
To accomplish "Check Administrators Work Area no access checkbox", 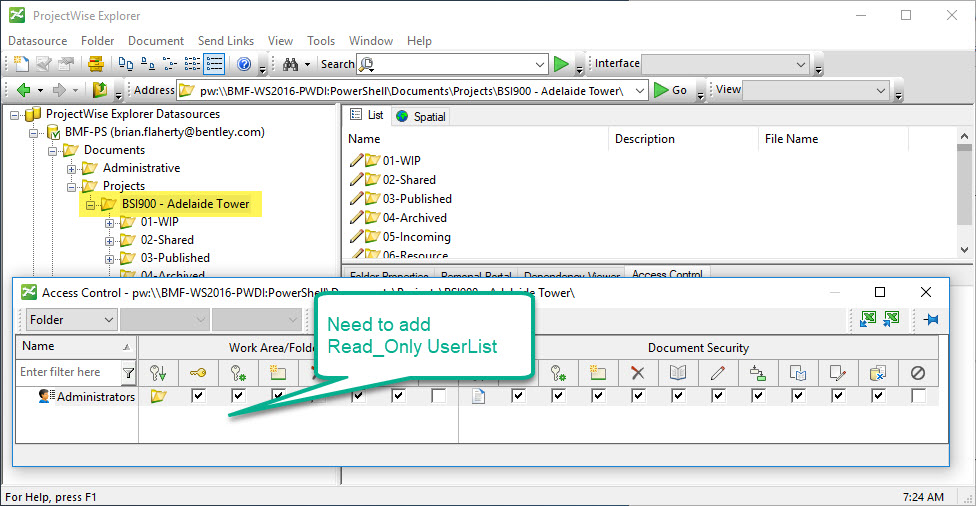I will pos(438,396).
